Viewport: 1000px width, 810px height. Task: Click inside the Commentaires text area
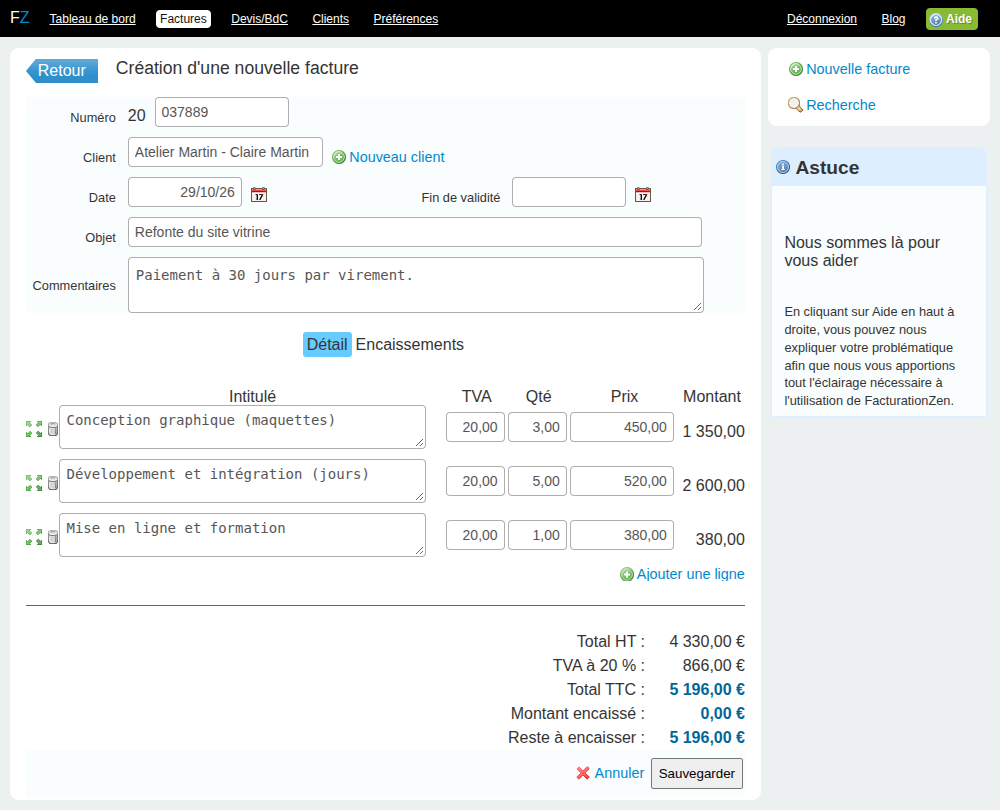coord(416,285)
